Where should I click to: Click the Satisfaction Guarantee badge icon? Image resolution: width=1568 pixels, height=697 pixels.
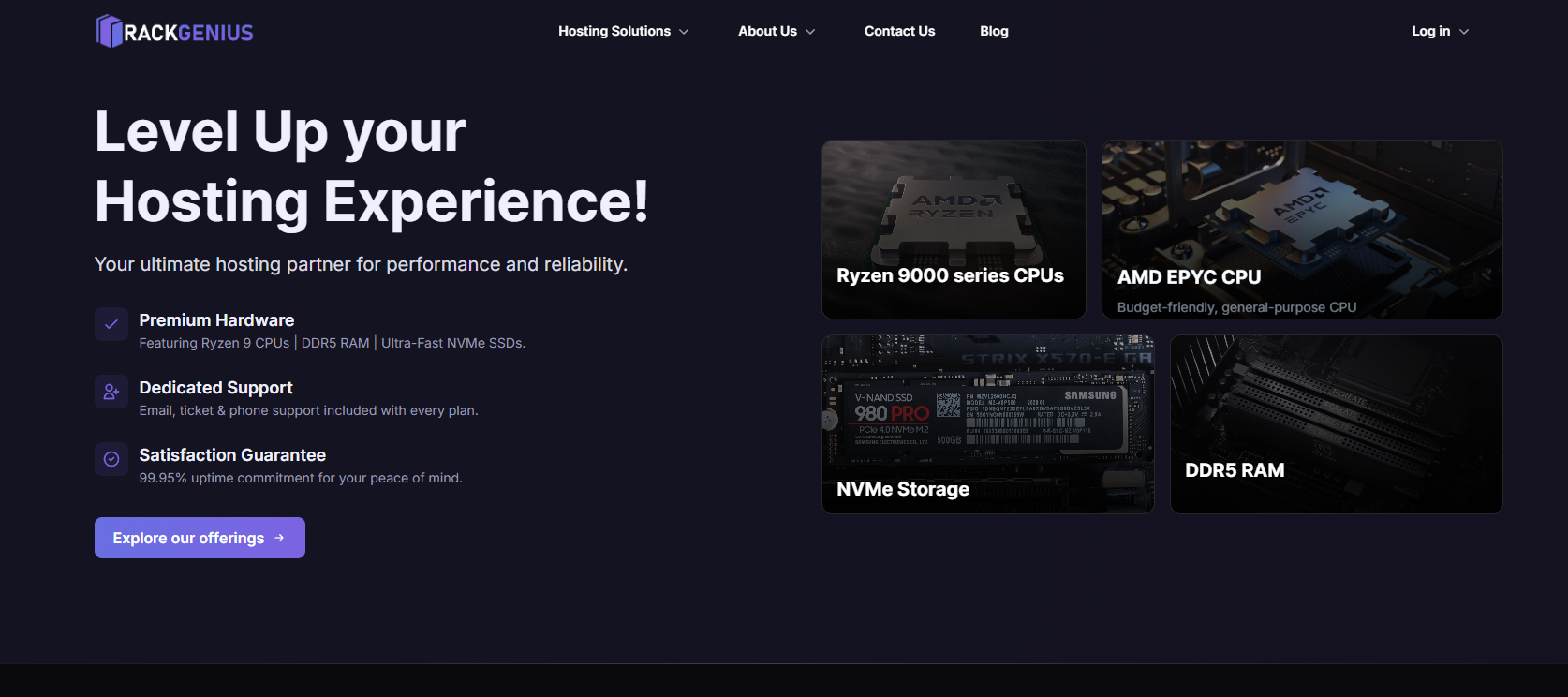(x=111, y=459)
